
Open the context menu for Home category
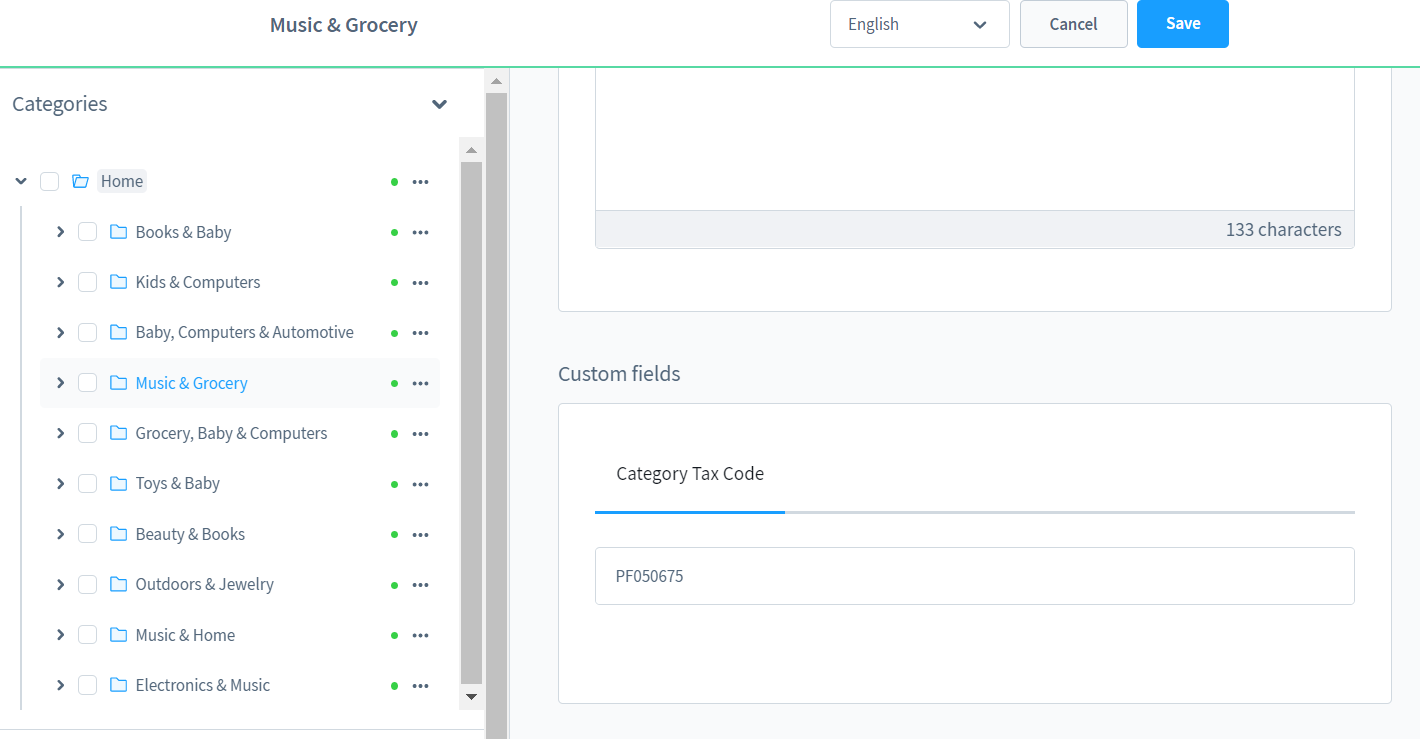click(420, 182)
